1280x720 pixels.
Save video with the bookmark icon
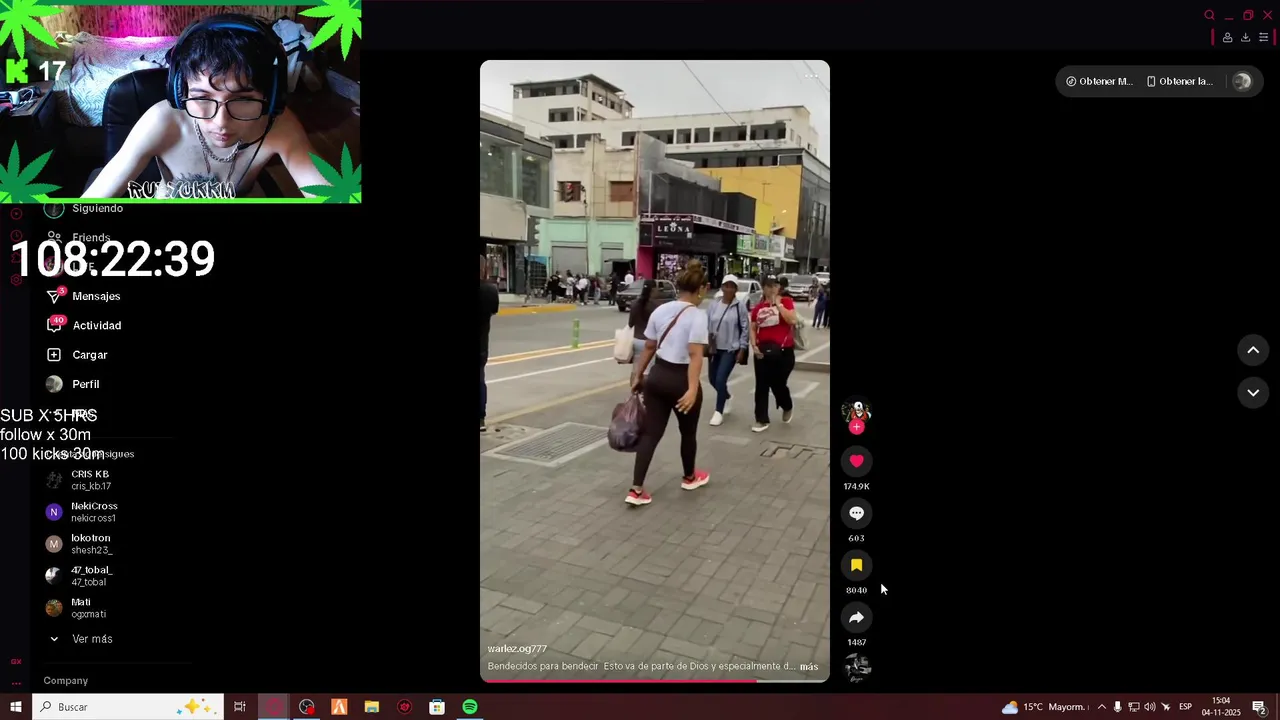856,565
